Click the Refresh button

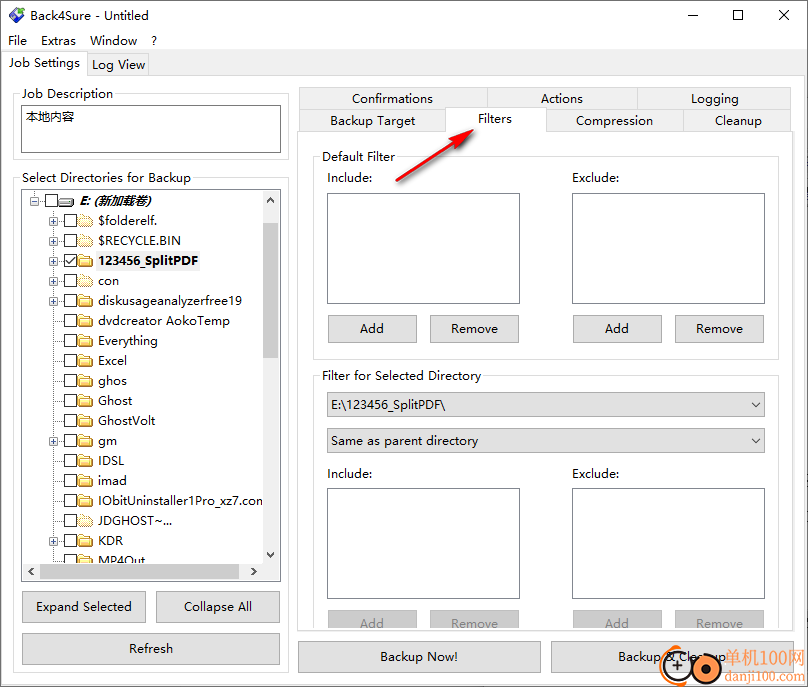pyautogui.click(x=151, y=648)
